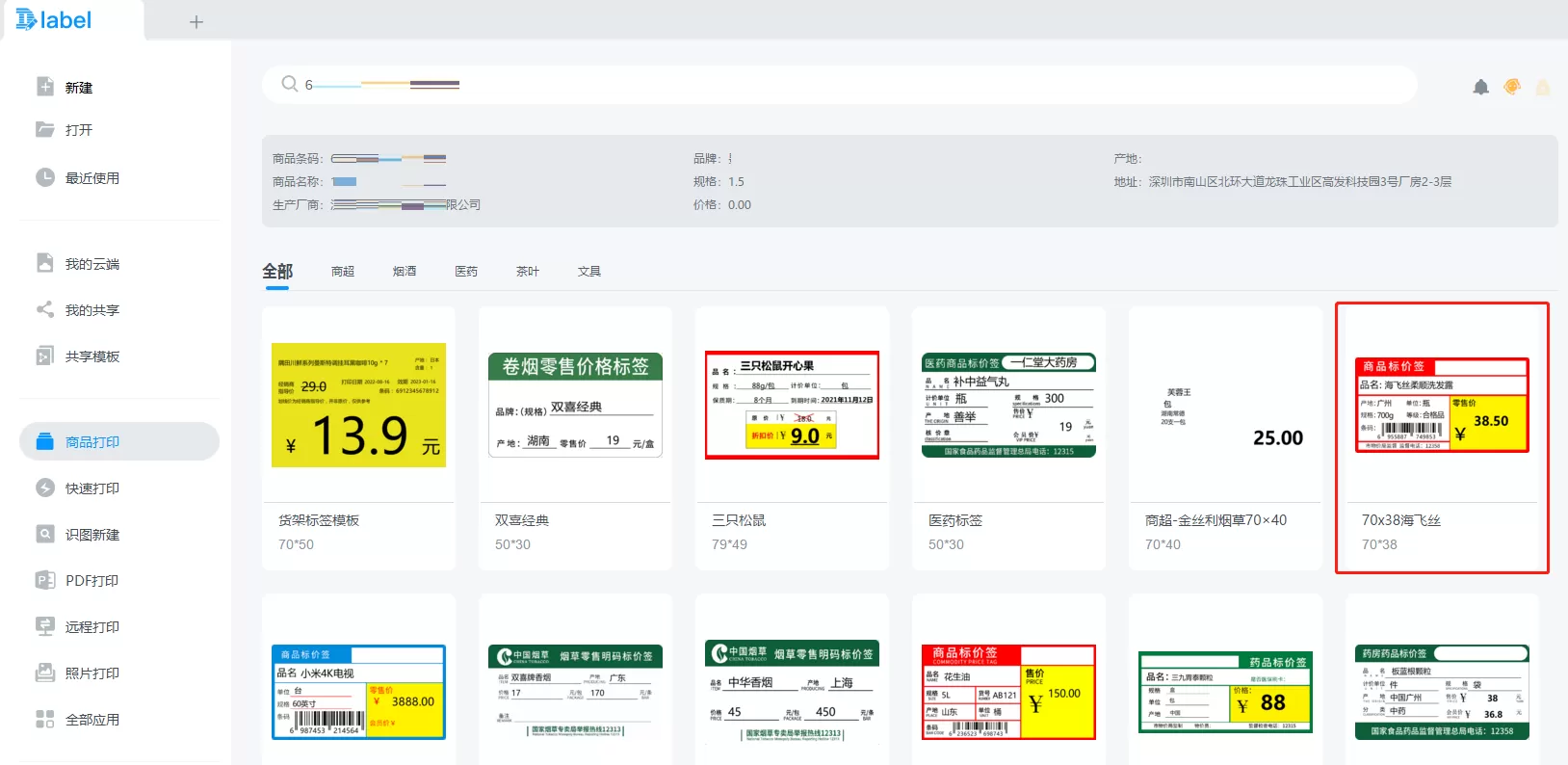Click the 79*49 size text
The height and width of the screenshot is (765, 1568).
click(x=729, y=544)
